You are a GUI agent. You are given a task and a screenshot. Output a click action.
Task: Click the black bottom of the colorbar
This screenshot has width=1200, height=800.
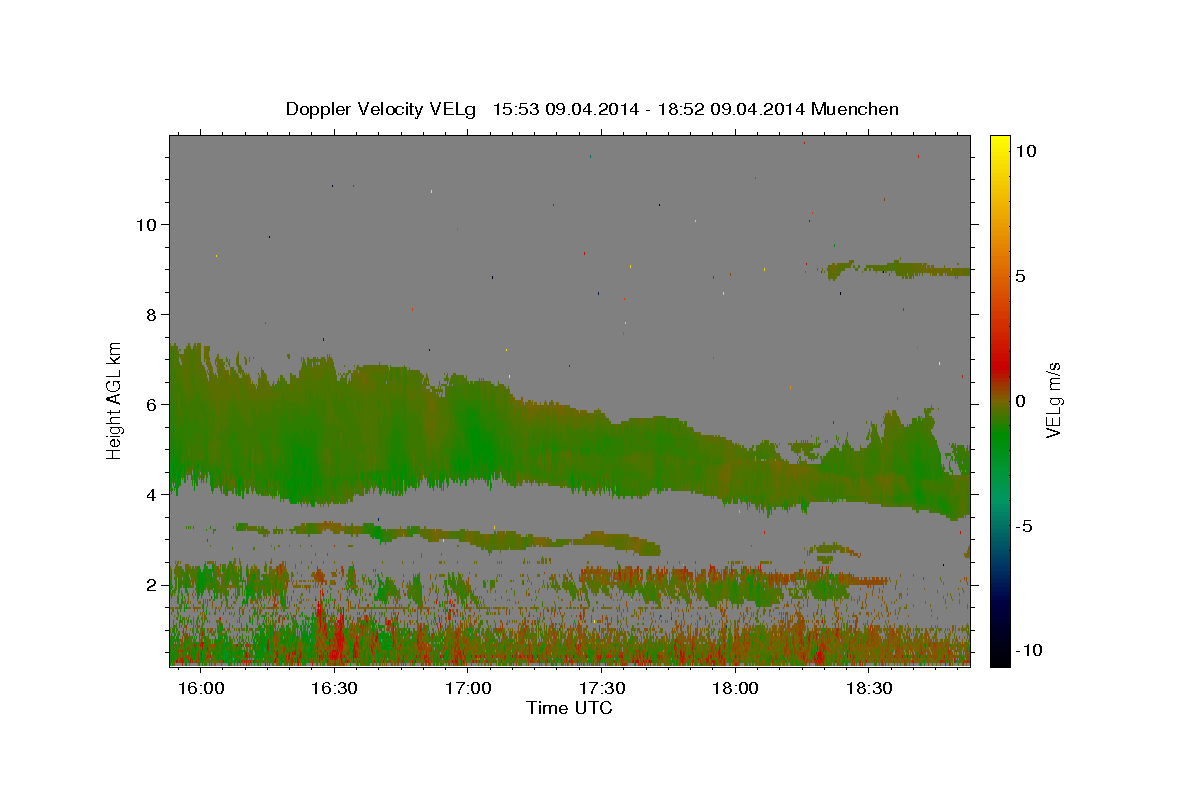pyautogui.click(x=1000, y=656)
